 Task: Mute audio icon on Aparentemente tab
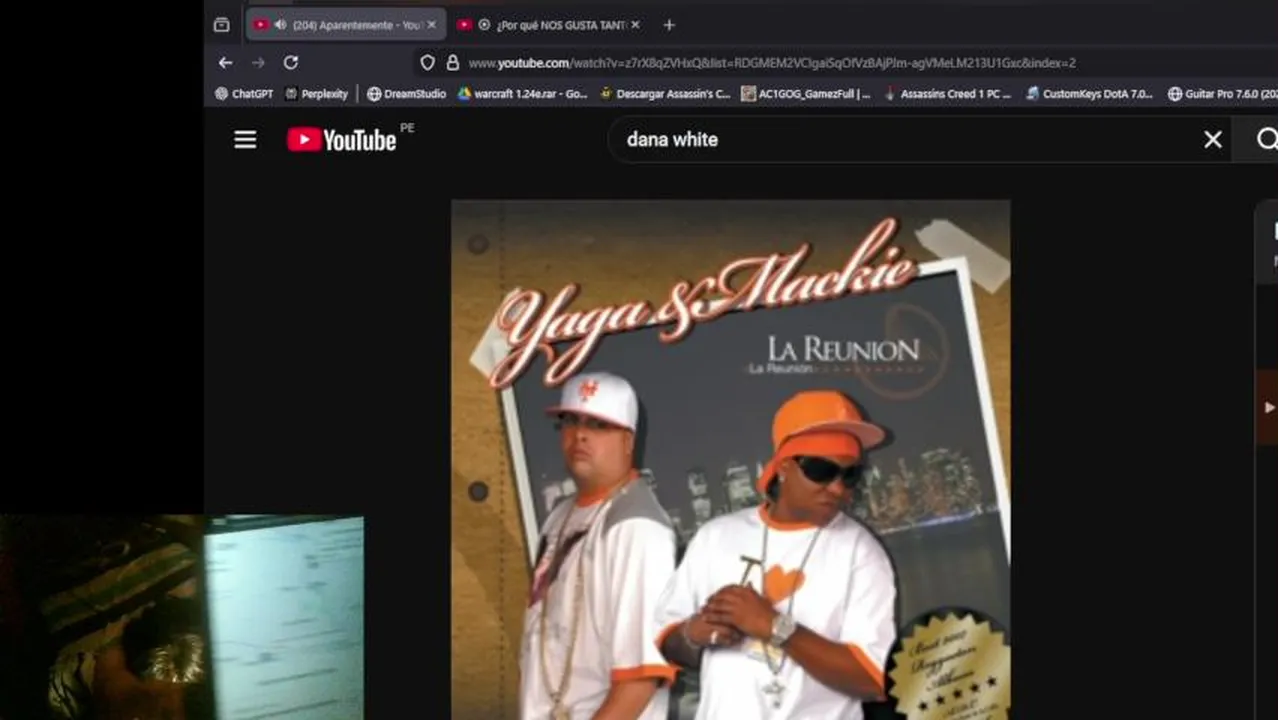tap(280, 25)
